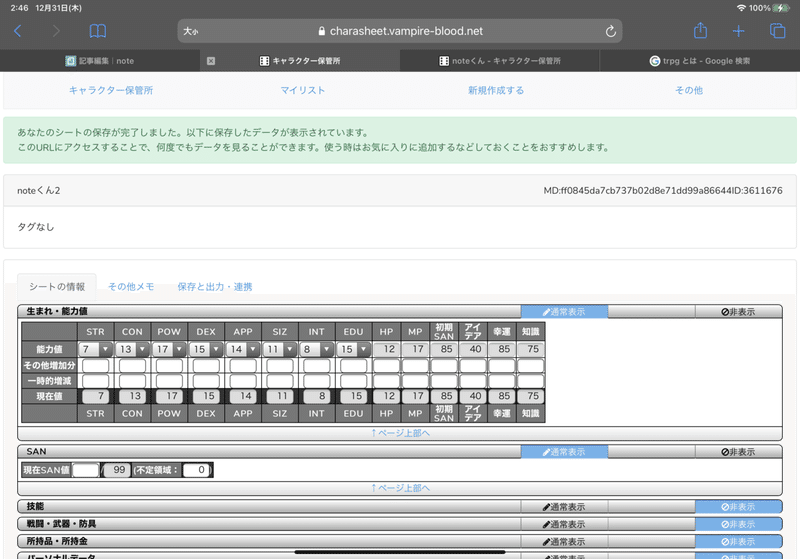Tap the battery status icon
The height and width of the screenshot is (559, 800).
(x=781, y=8)
